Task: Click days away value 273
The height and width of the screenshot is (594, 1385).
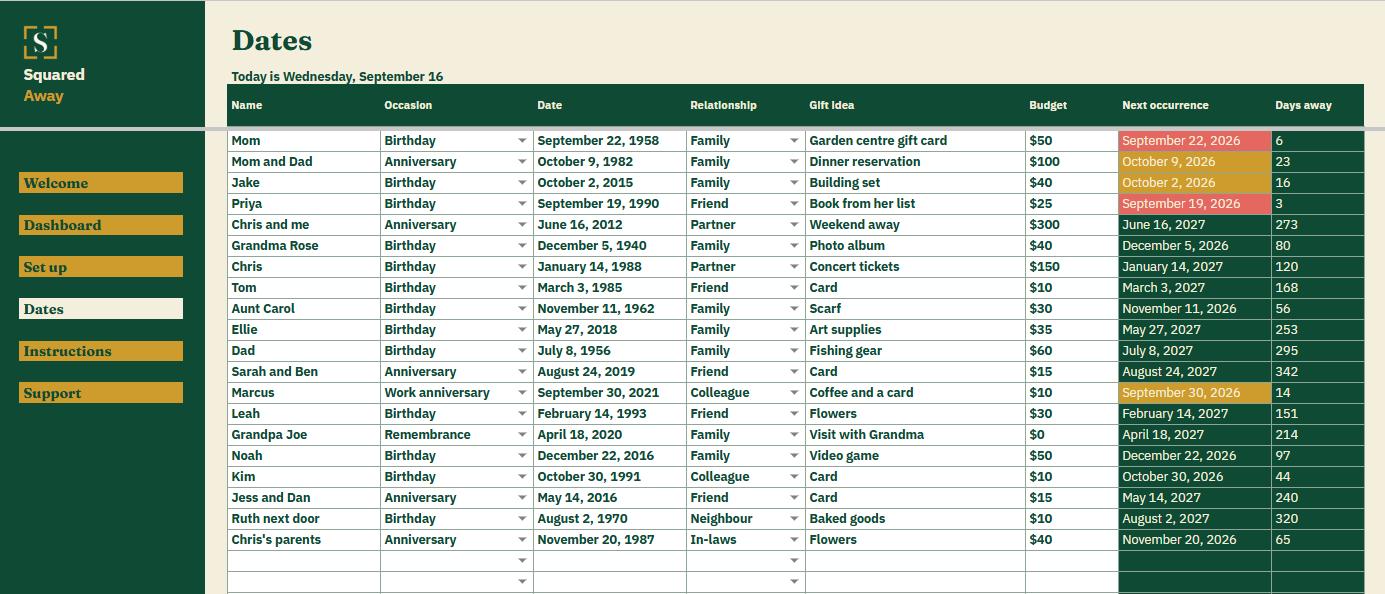Action: coord(1317,225)
